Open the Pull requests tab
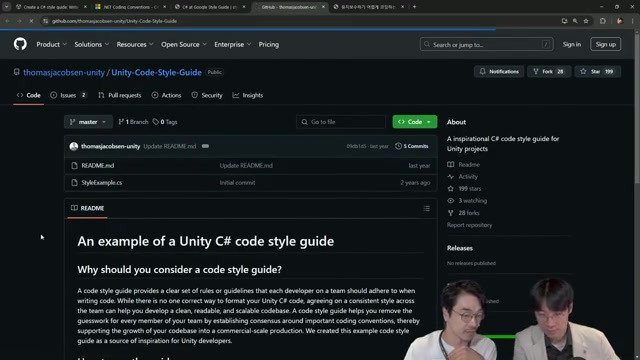Image resolution: width=640 pixels, height=360 pixels. tap(120, 95)
